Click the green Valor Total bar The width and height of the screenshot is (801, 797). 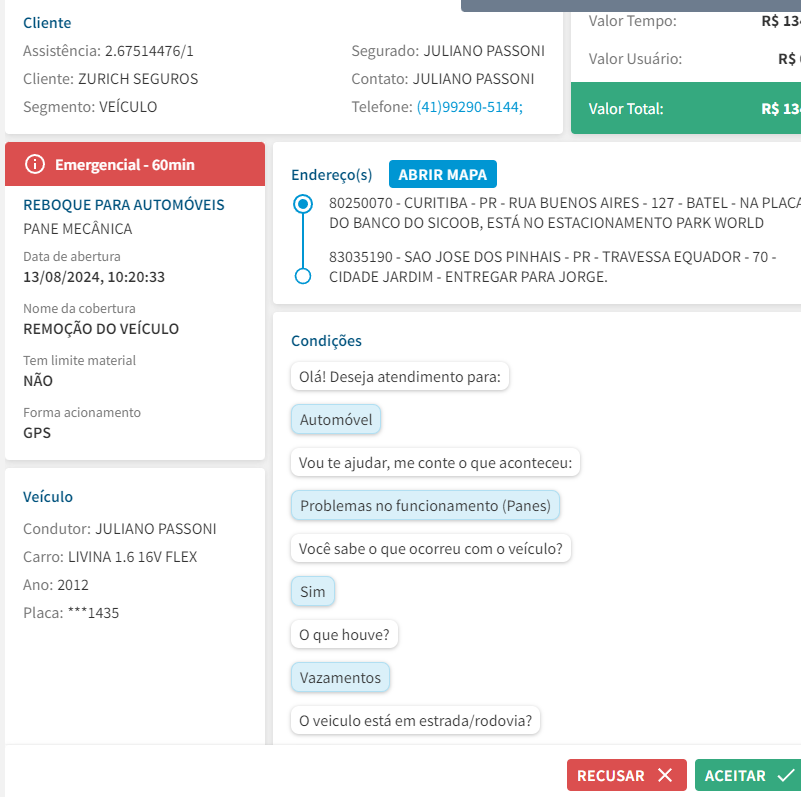coord(685,108)
